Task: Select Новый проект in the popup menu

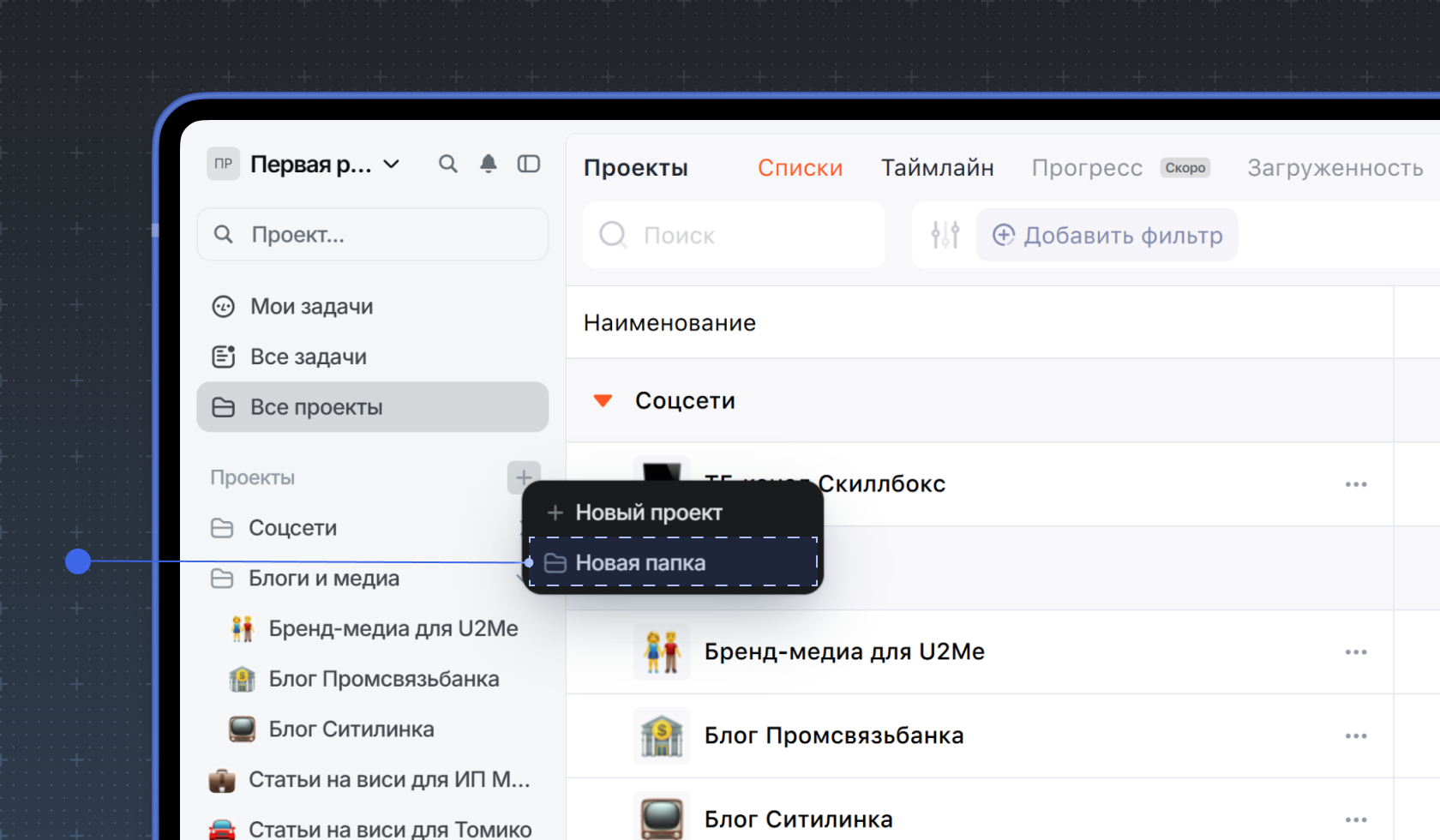Action: [x=649, y=513]
